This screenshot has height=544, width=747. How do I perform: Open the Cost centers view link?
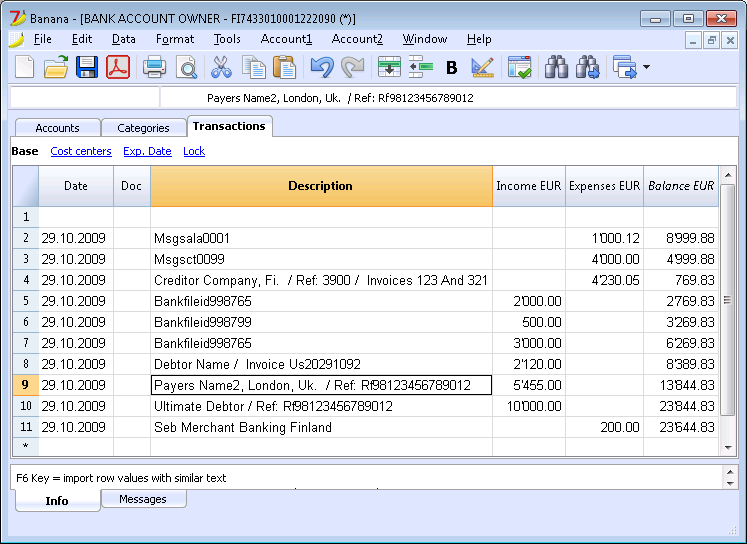[81, 151]
